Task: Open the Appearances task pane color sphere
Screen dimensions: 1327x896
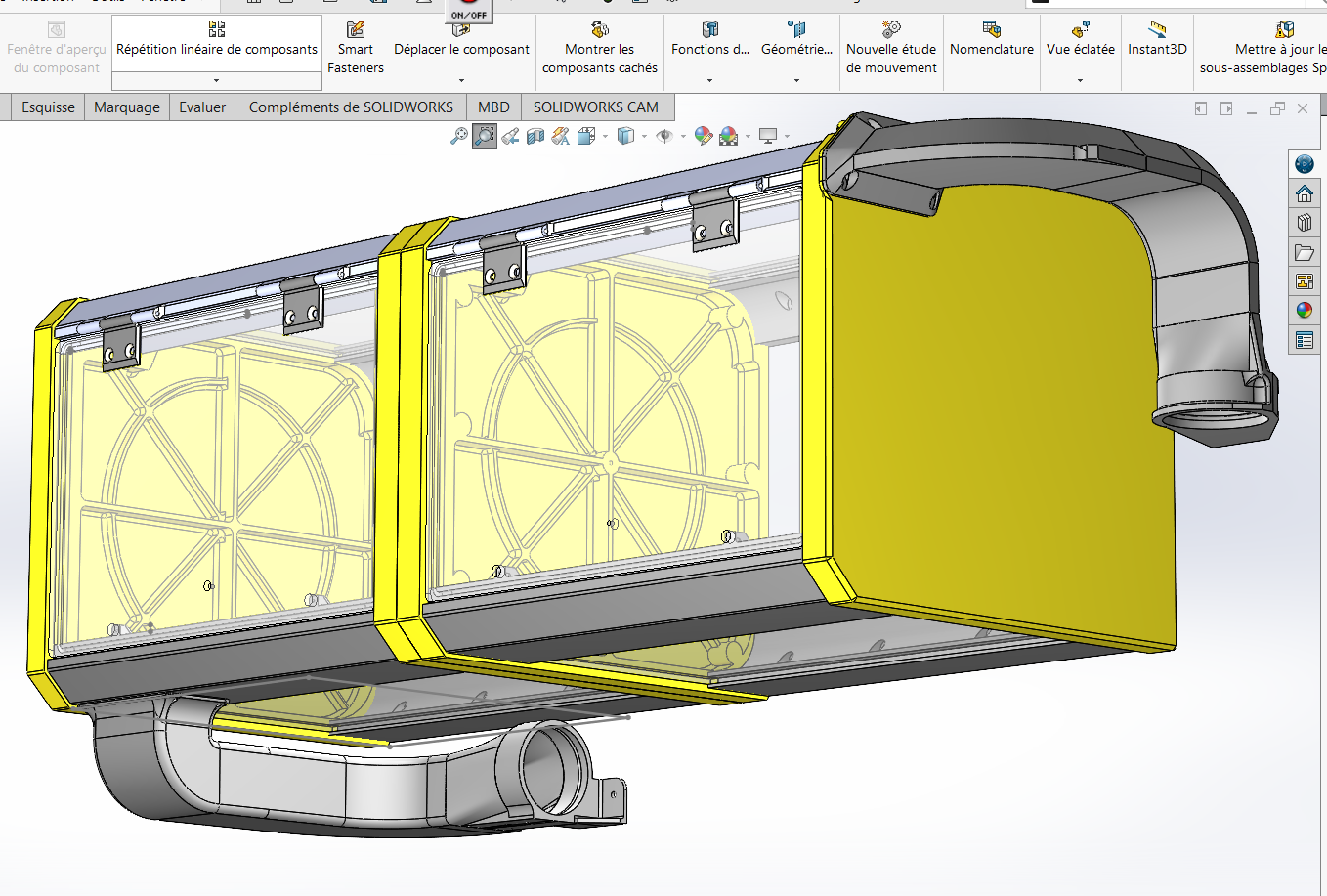Action: 1305,311
